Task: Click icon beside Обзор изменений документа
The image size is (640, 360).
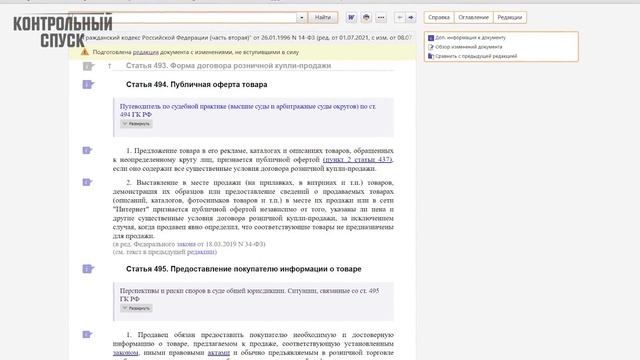Action: (x=431, y=47)
